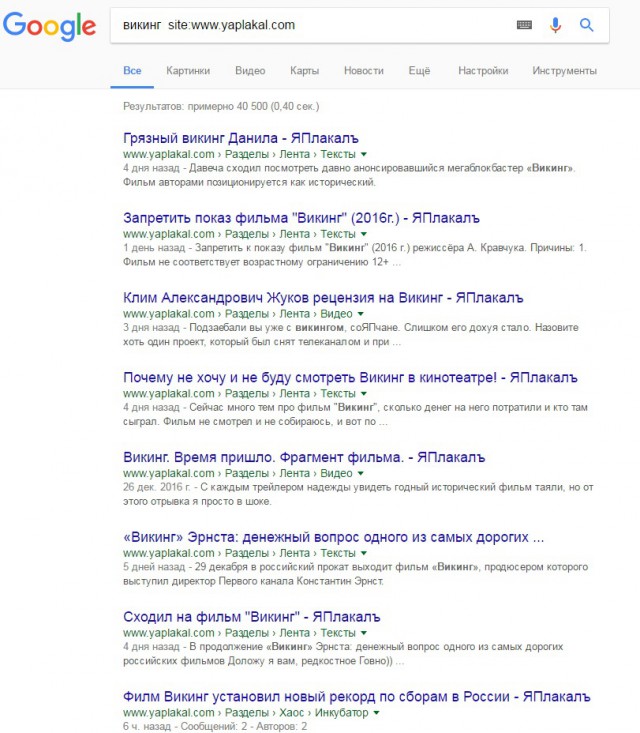Focus the search query input field

(313, 25)
